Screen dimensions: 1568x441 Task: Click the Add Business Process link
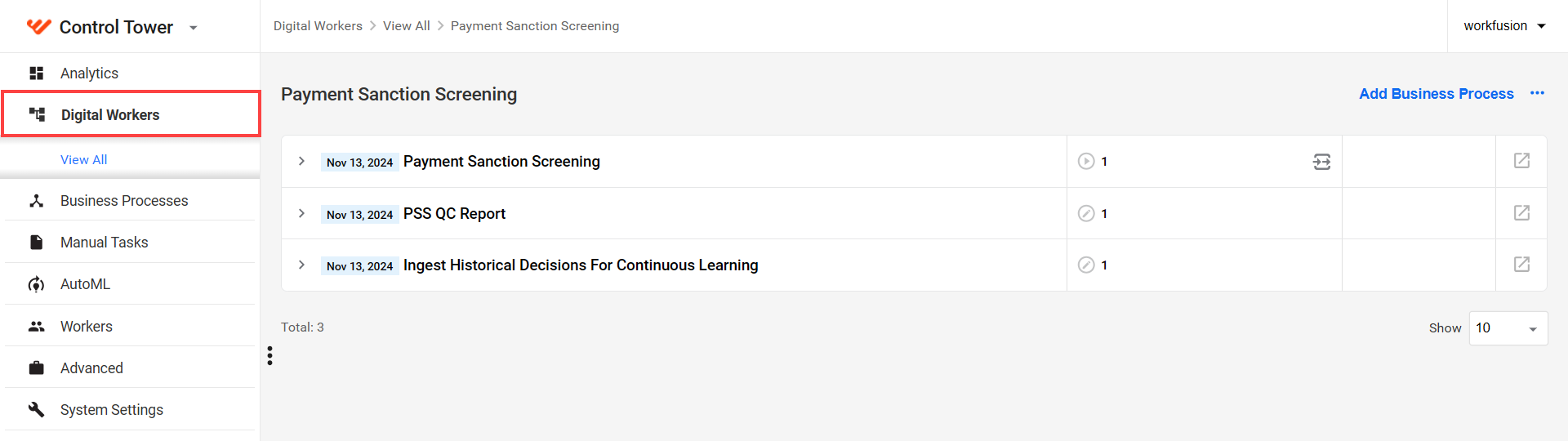coord(1436,94)
